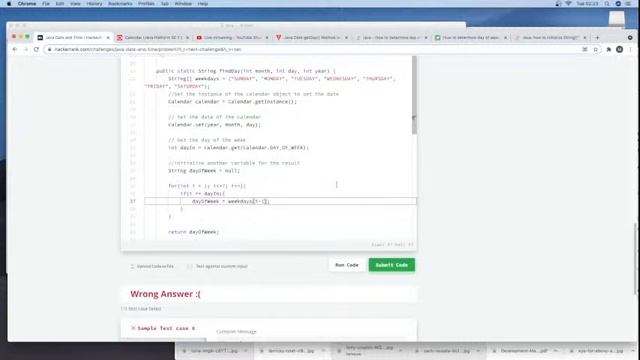Click the page vertical scrollbar on the right
Screen dimensions: 640x360
(635, 259)
